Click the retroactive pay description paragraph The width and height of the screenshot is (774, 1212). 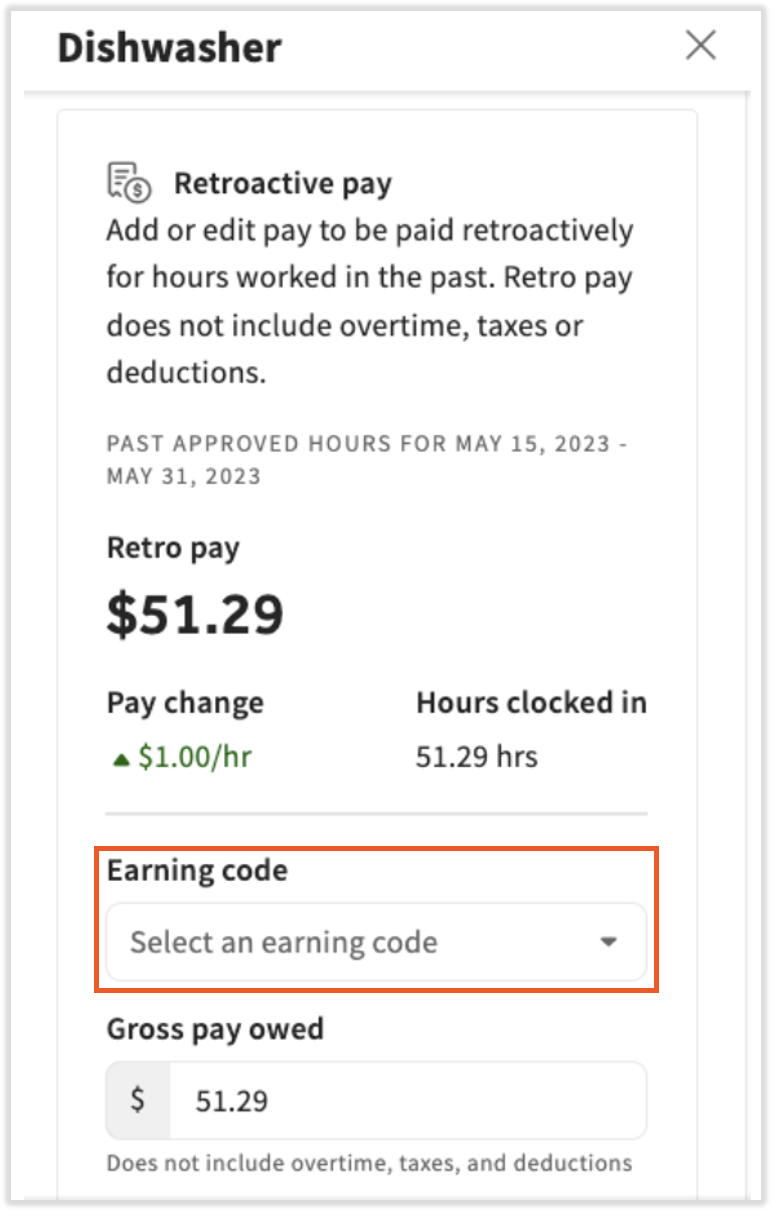tap(369, 302)
